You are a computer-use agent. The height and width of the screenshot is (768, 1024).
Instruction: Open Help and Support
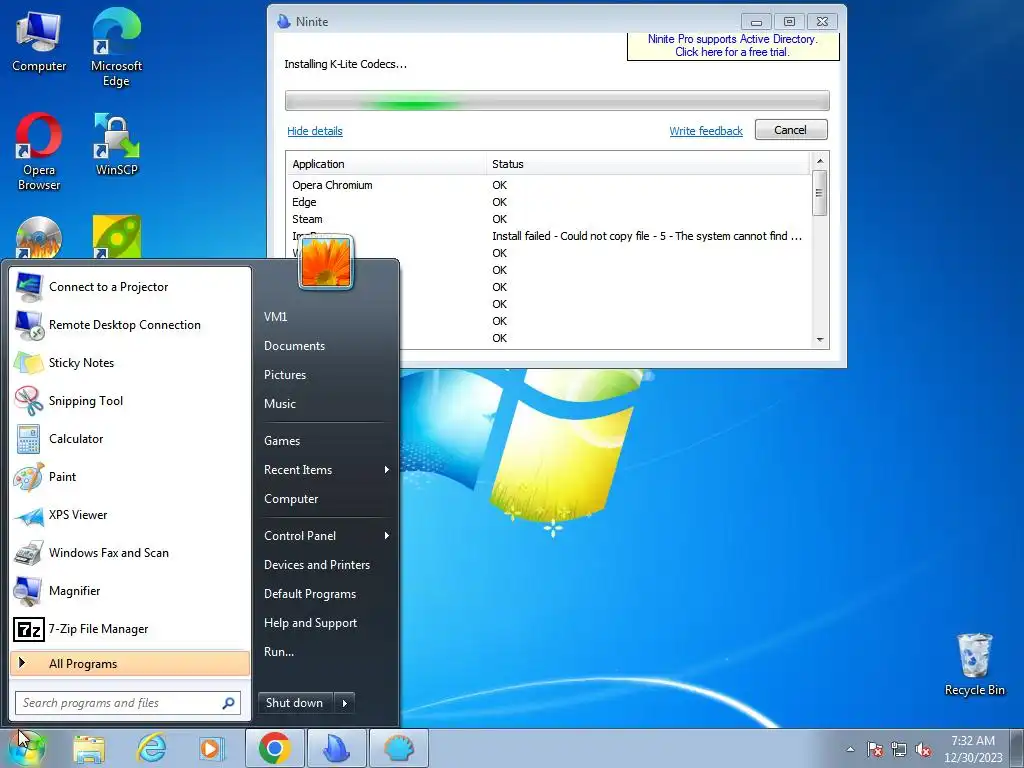[310, 623]
